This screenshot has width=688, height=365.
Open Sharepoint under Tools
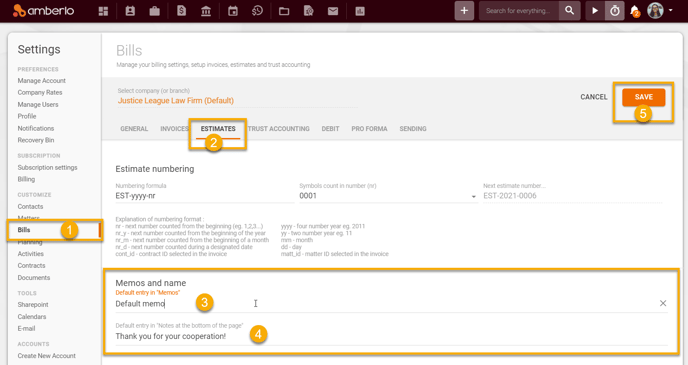coord(33,304)
